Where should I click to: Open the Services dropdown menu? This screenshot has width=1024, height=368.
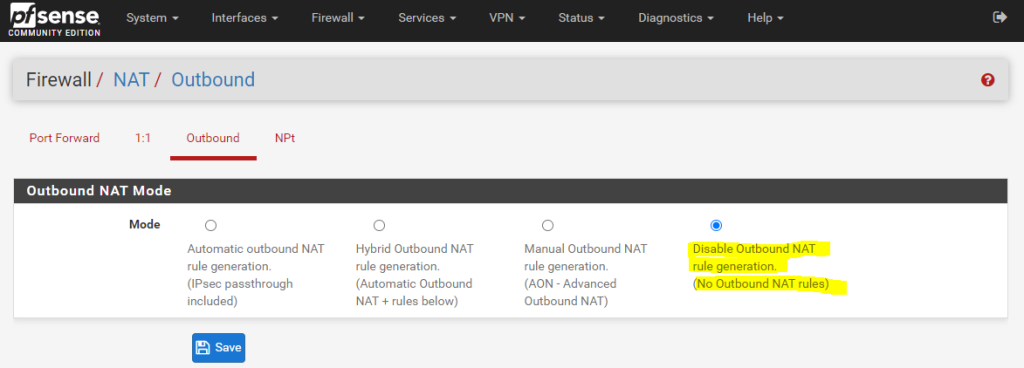(426, 18)
